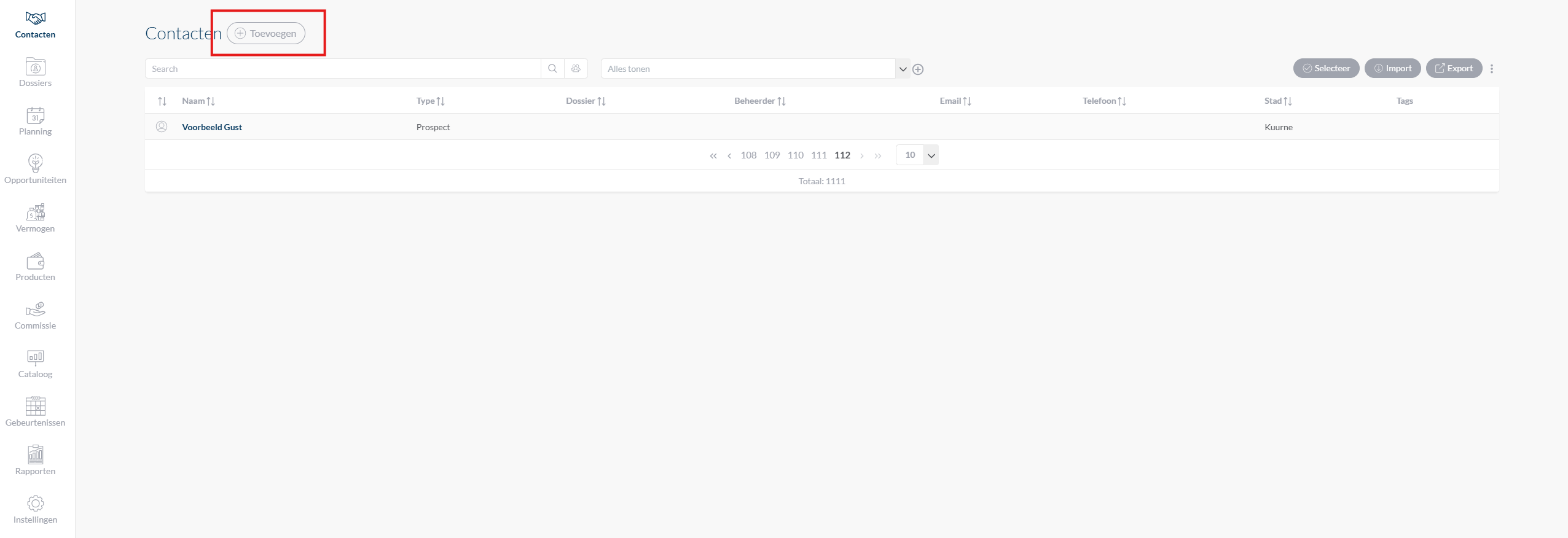
Task: Open the three-dot more options menu
Action: coord(1492,69)
